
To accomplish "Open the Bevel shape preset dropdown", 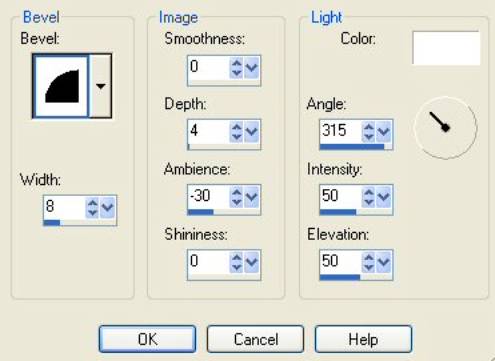I will (101, 86).
